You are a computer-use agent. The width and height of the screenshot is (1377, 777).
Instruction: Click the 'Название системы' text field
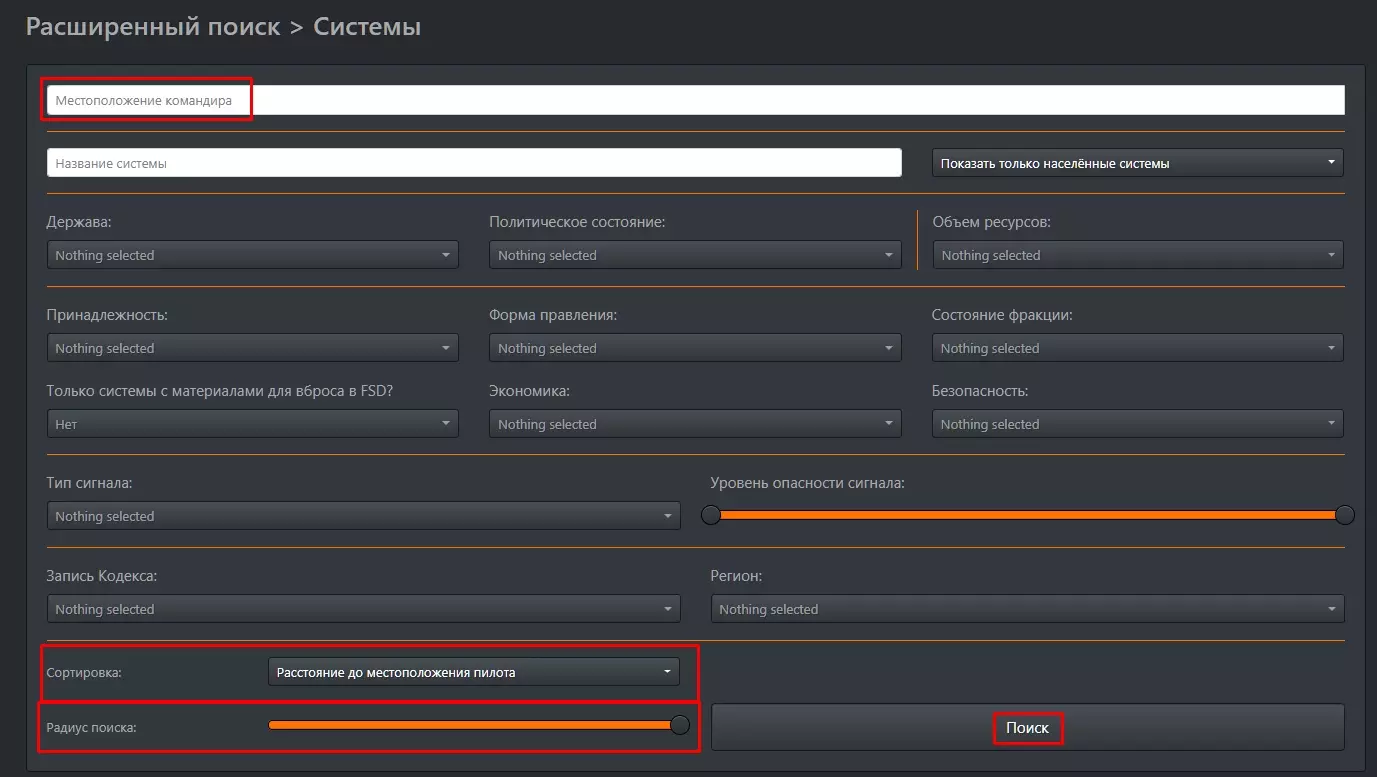(474, 163)
